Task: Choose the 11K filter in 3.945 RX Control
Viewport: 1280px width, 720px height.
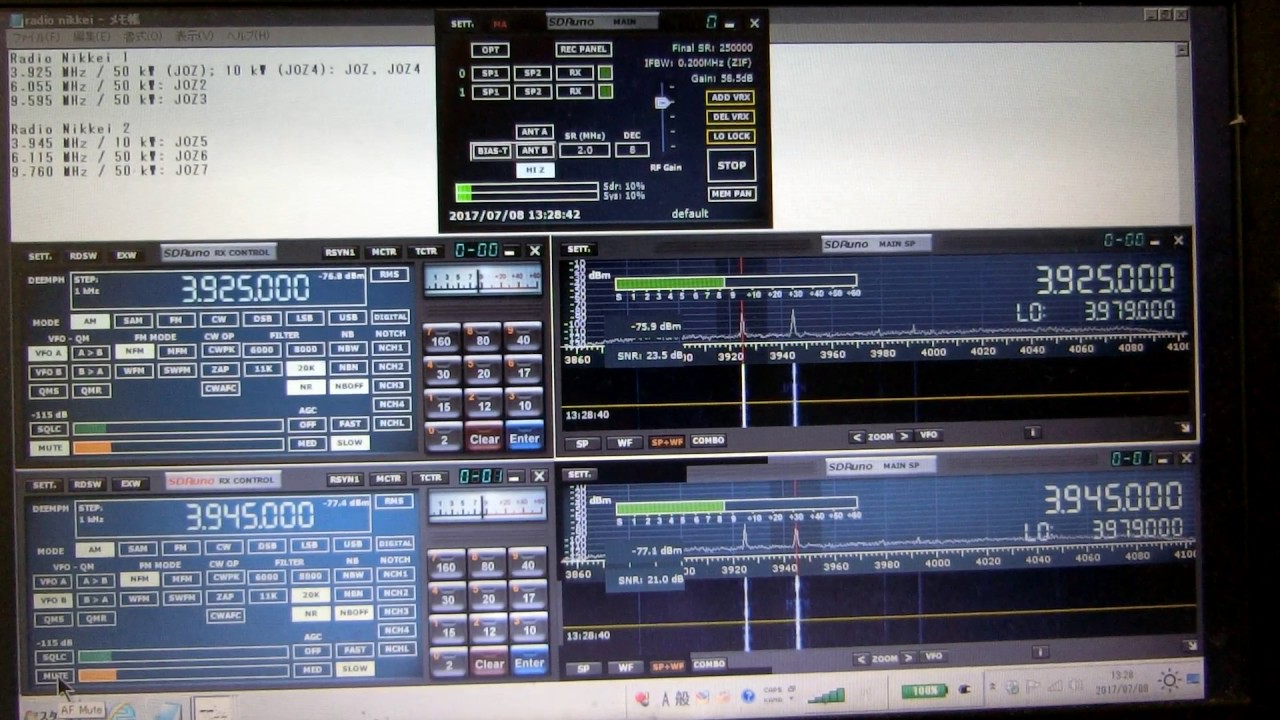Action: tap(268, 596)
